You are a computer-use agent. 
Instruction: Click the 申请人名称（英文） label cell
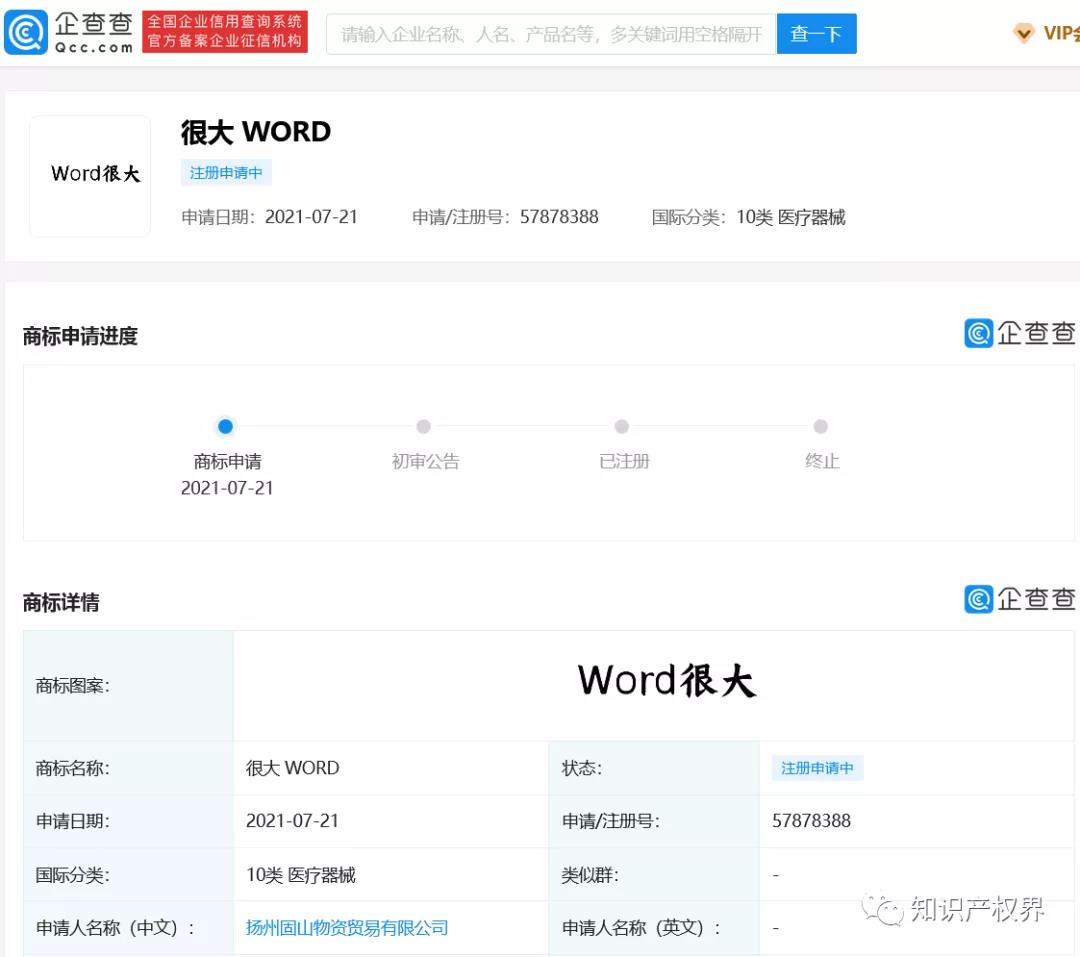654,927
